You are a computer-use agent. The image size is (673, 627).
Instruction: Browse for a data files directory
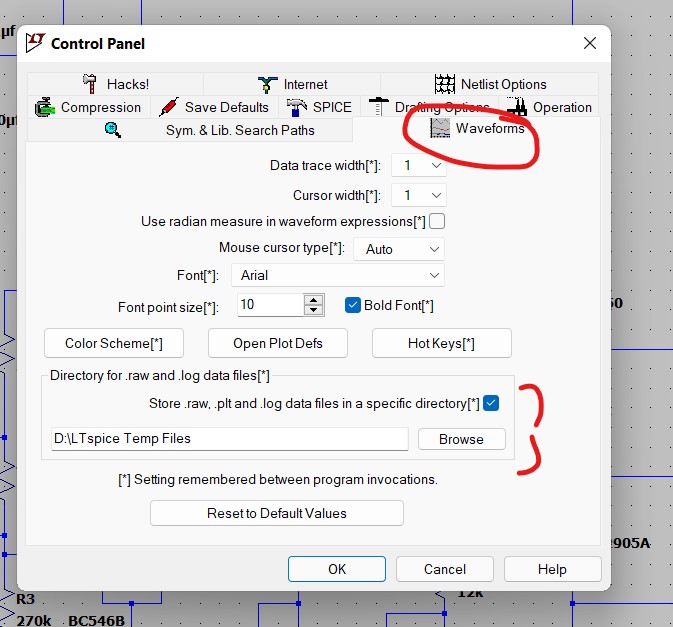coord(462,439)
